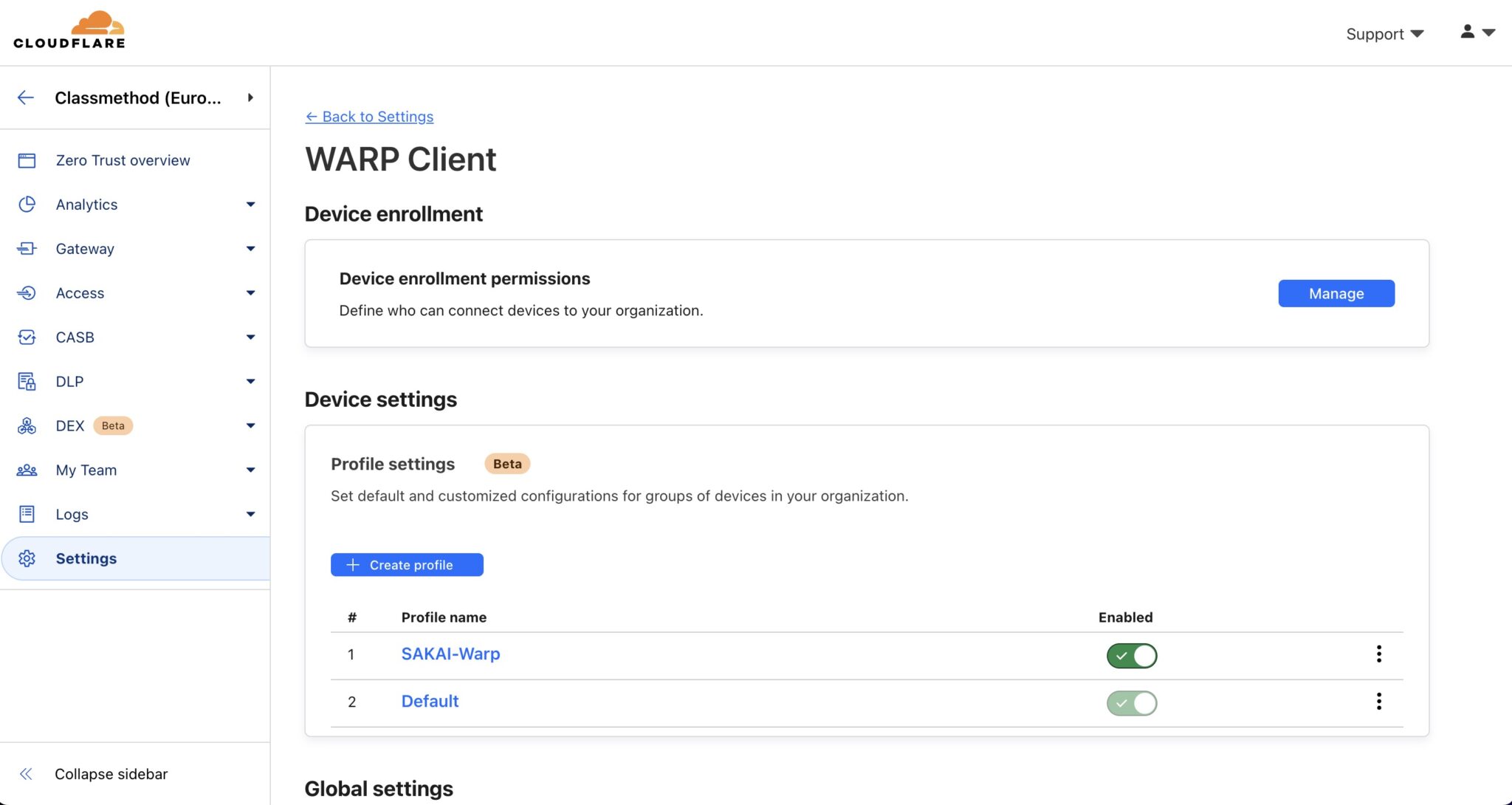Viewport: 1512px width, 805px height.
Task: Open three-dot menu for Default profile
Action: (1378, 702)
